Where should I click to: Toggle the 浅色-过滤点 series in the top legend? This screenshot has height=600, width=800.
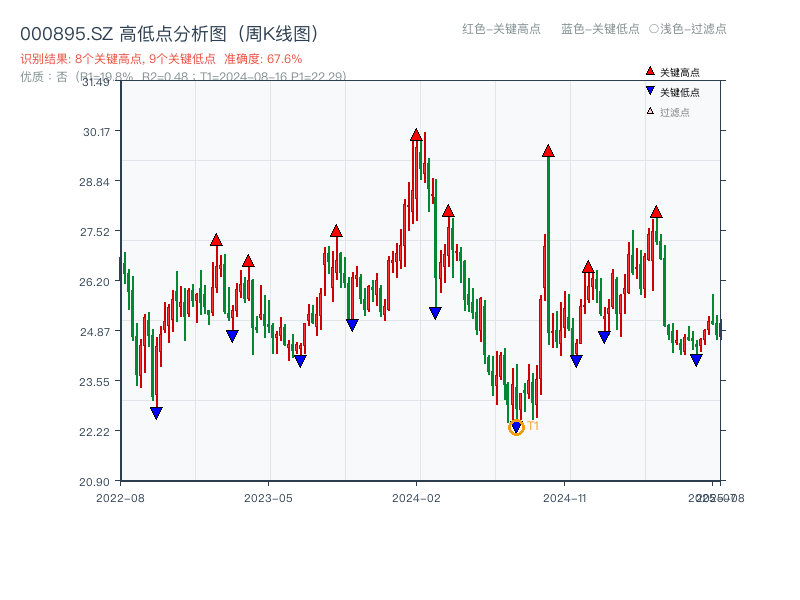coord(690,30)
